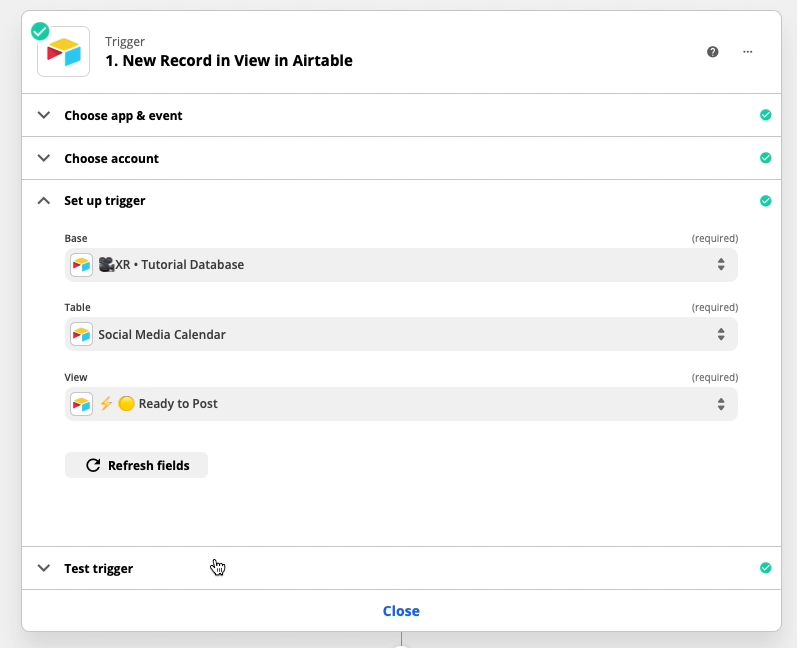
Task: Click the green check beside Set up trigger
Action: coord(765,201)
